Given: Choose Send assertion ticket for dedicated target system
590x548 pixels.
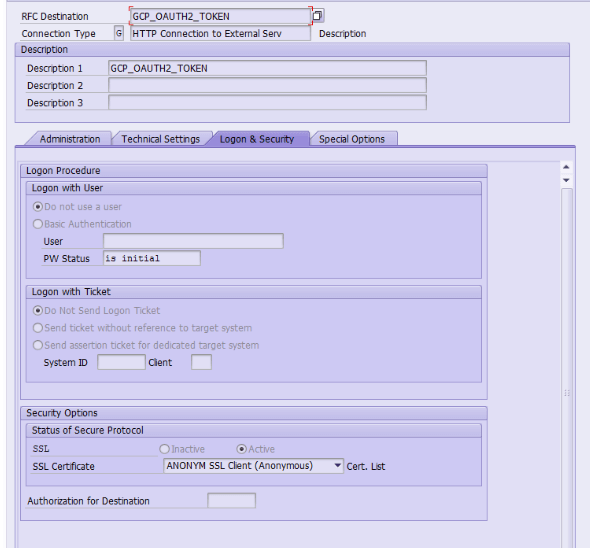Looking at the screenshot, I should click(x=38, y=345).
